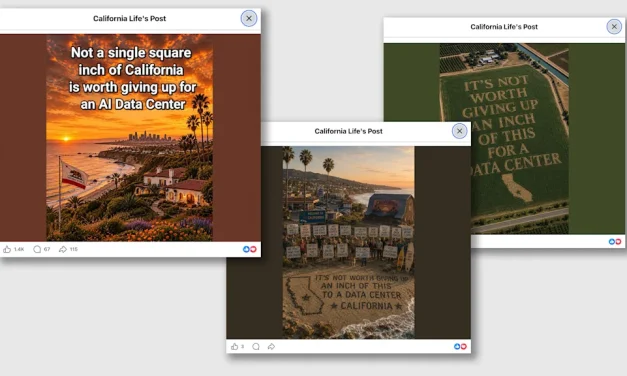Image resolution: width=627 pixels, height=376 pixels.
Task: Click 'California Life's Post' title above the beach image
Action: click(x=348, y=131)
